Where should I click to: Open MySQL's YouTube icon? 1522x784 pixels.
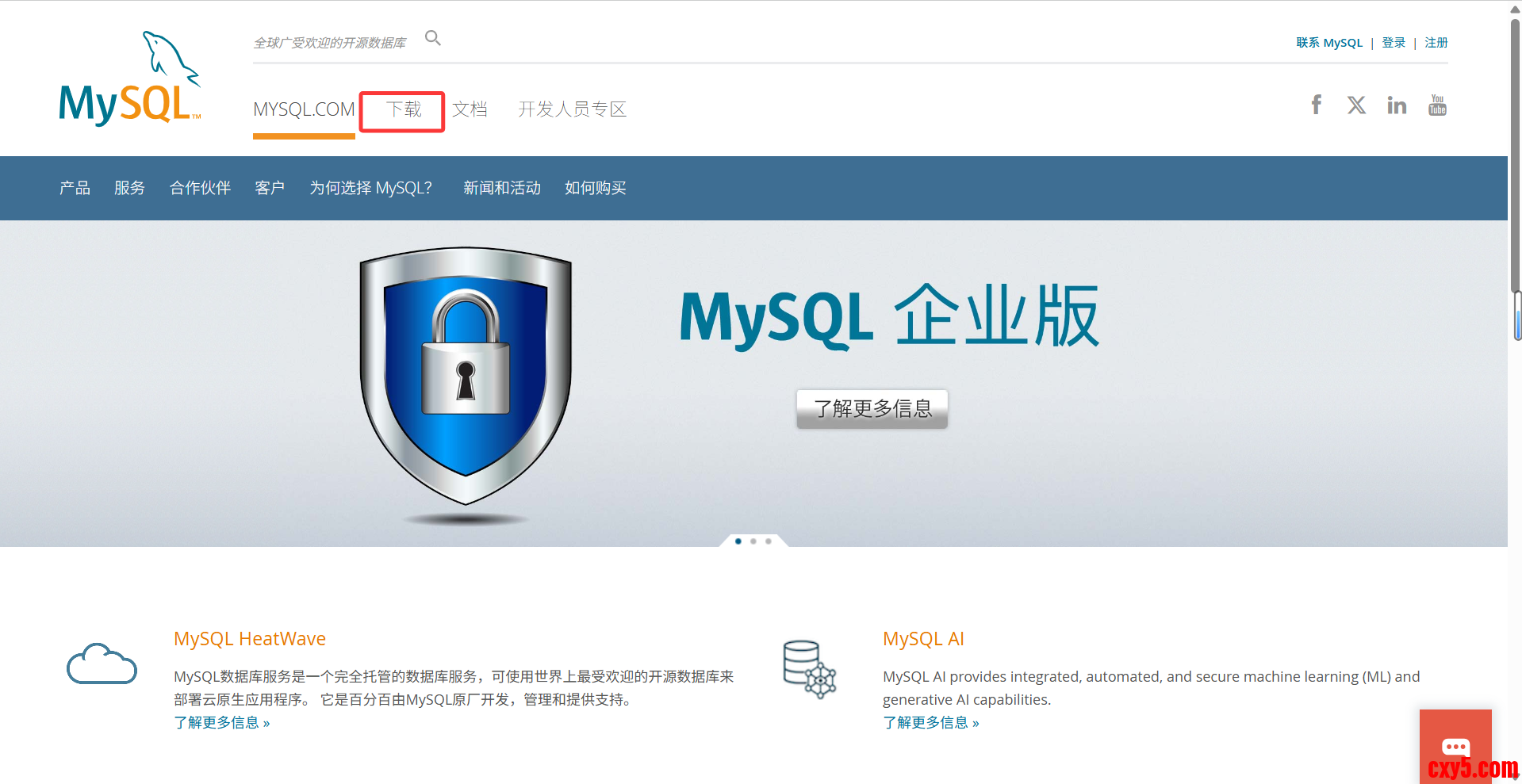(x=1437, y=105)
